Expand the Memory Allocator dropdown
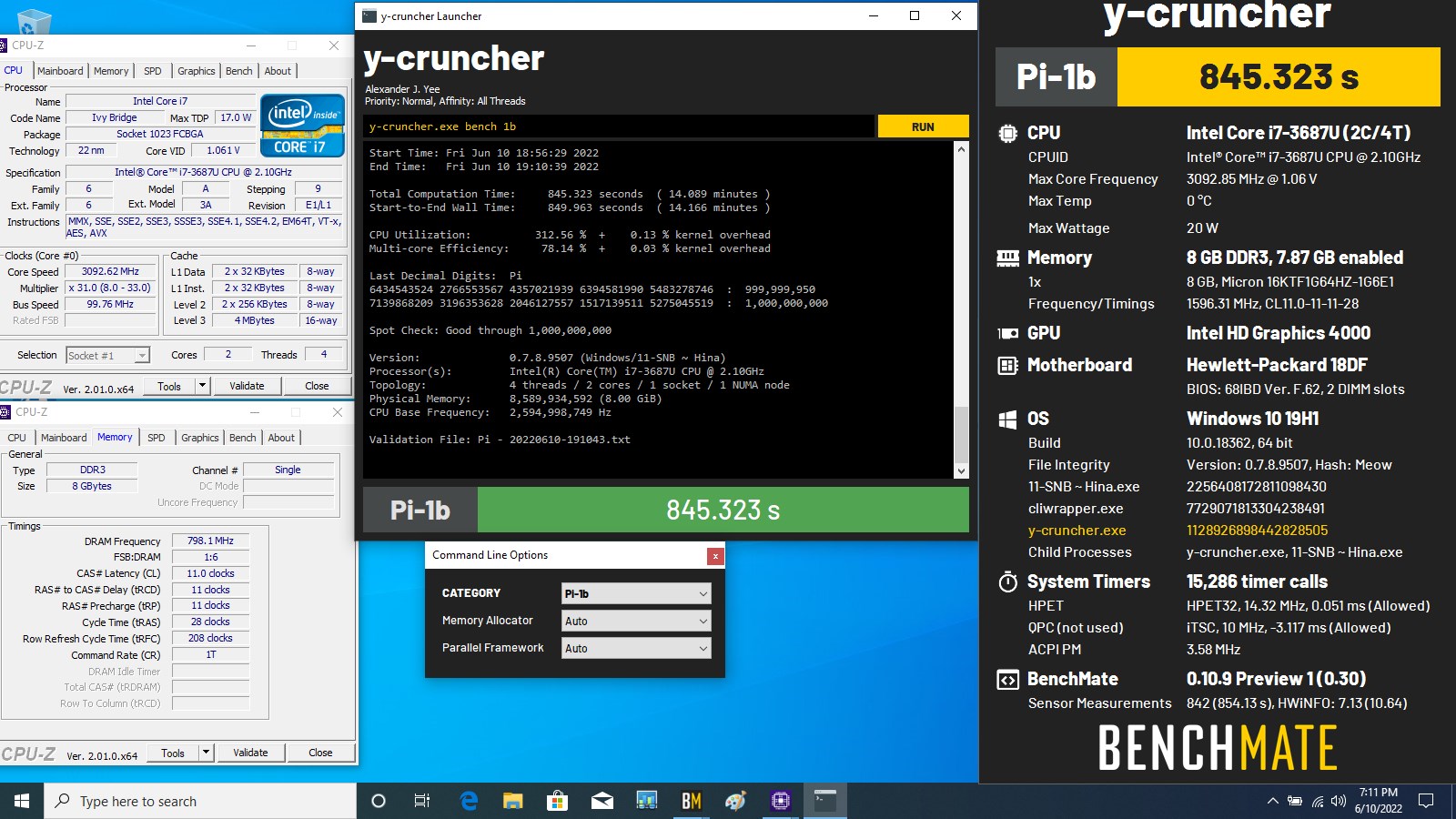 point(636,621)
